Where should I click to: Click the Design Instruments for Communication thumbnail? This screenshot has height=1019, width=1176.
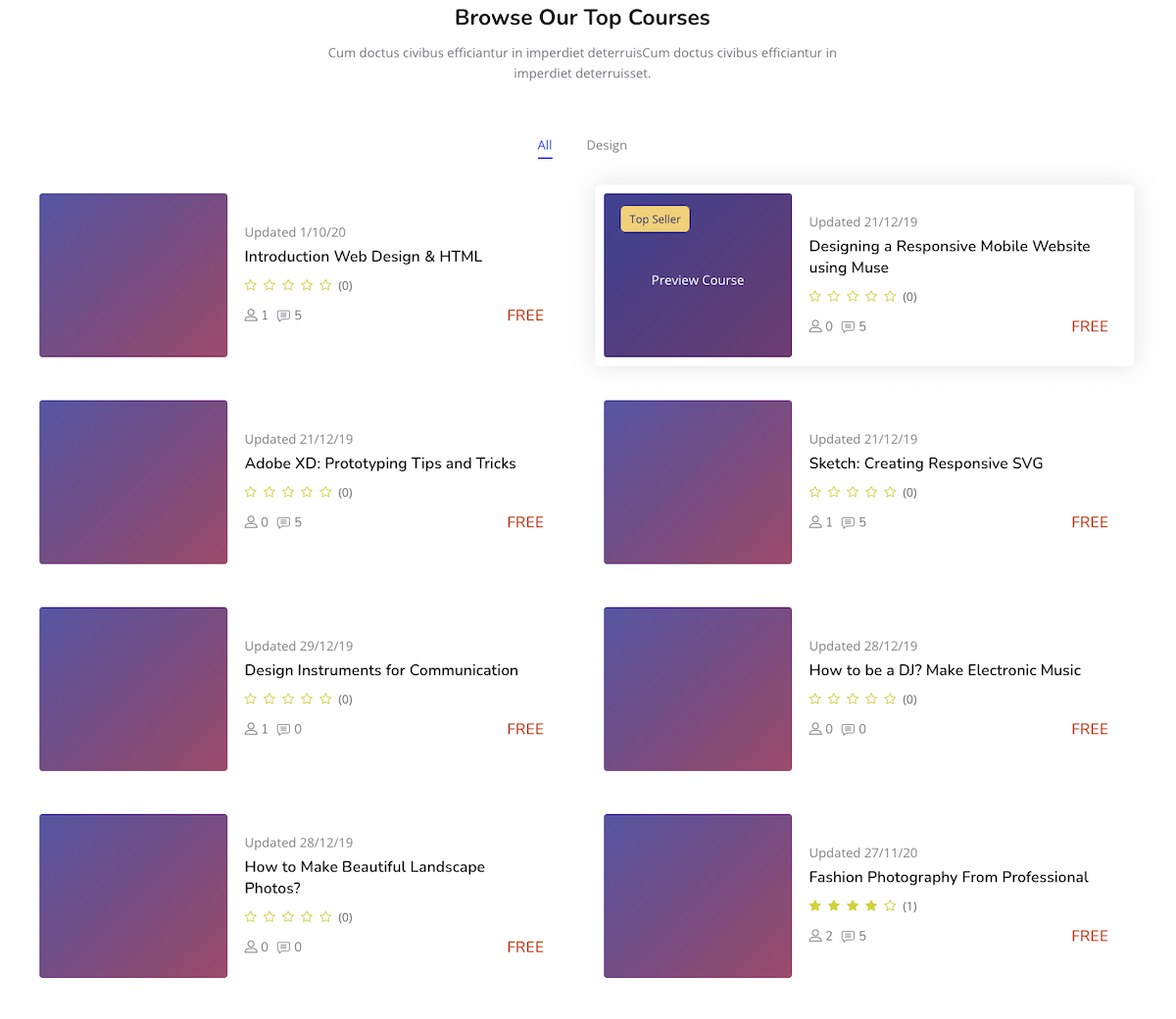(x=133, y=689)
